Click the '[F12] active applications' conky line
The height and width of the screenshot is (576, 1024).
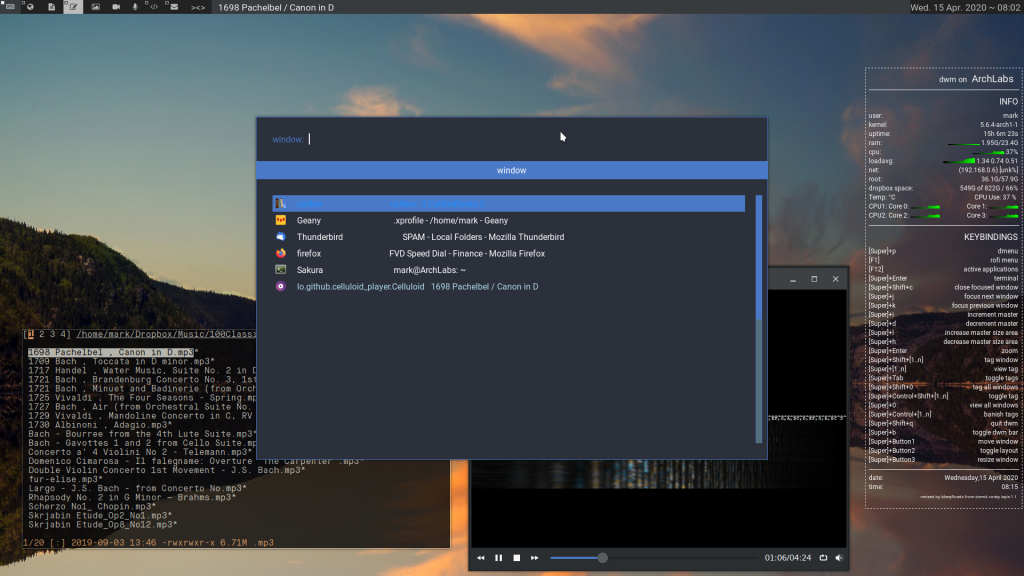(943, 269)
